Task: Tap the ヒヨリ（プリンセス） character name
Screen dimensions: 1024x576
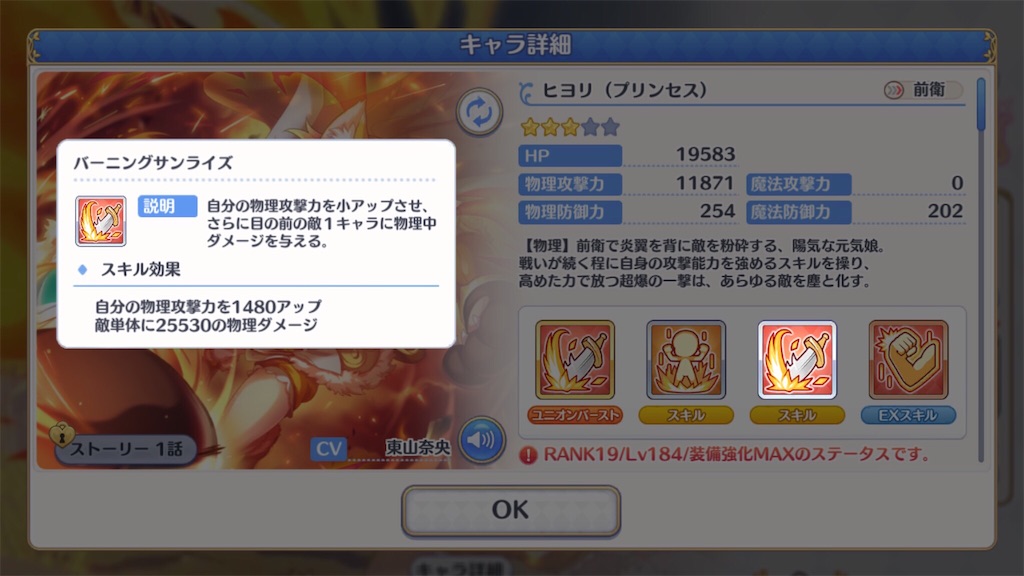Action: click(x=624, y=90)
